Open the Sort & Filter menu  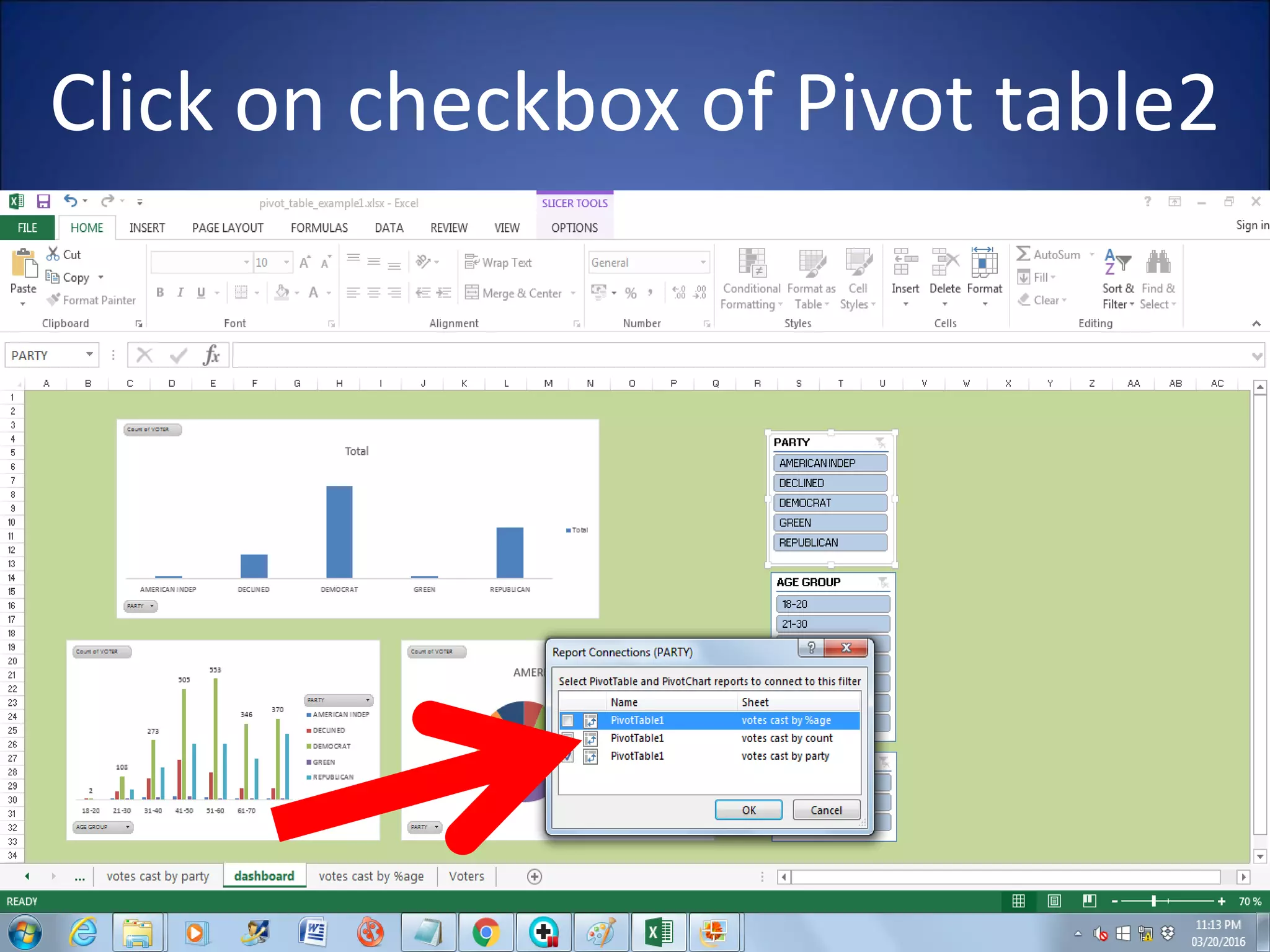(x=1118, y=279)
